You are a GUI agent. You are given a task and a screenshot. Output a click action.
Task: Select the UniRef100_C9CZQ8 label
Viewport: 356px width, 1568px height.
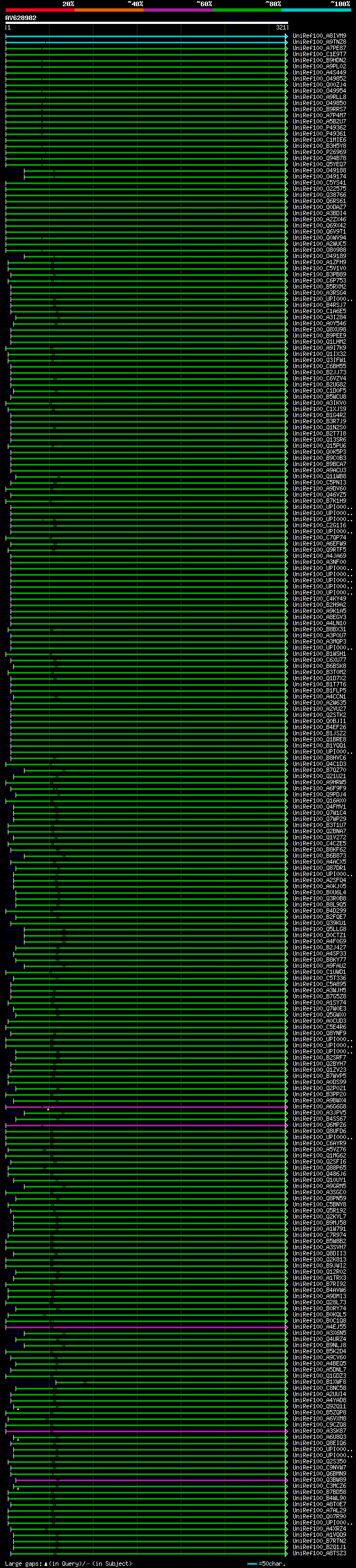319,1425
